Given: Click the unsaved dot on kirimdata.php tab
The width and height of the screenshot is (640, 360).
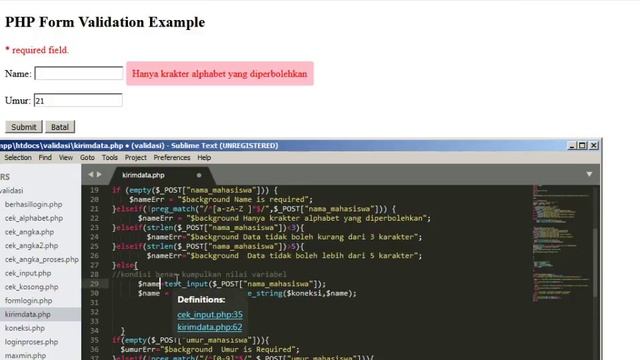Looking at the screenshot, I should (199, 175).
